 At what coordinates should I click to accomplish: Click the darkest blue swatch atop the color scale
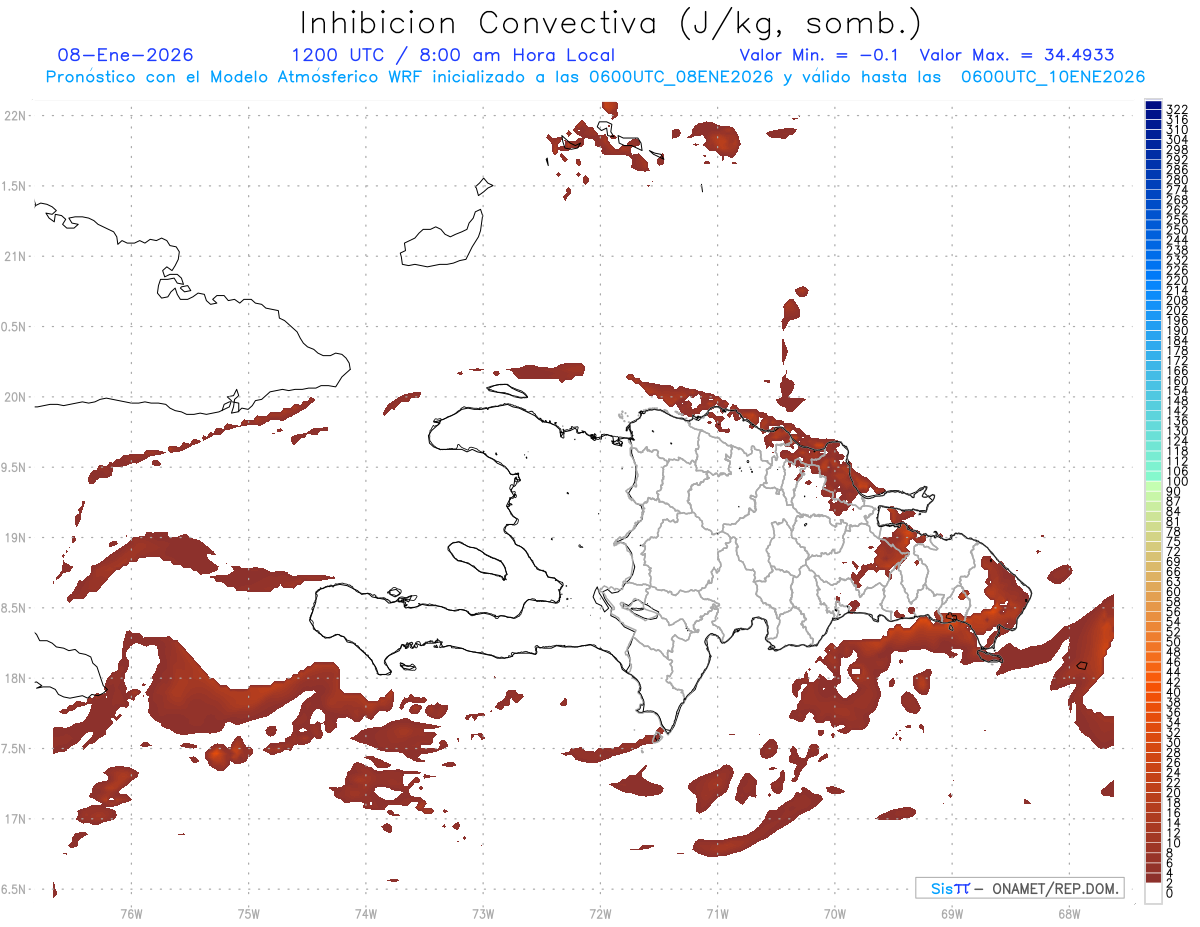click(1153, 106)
